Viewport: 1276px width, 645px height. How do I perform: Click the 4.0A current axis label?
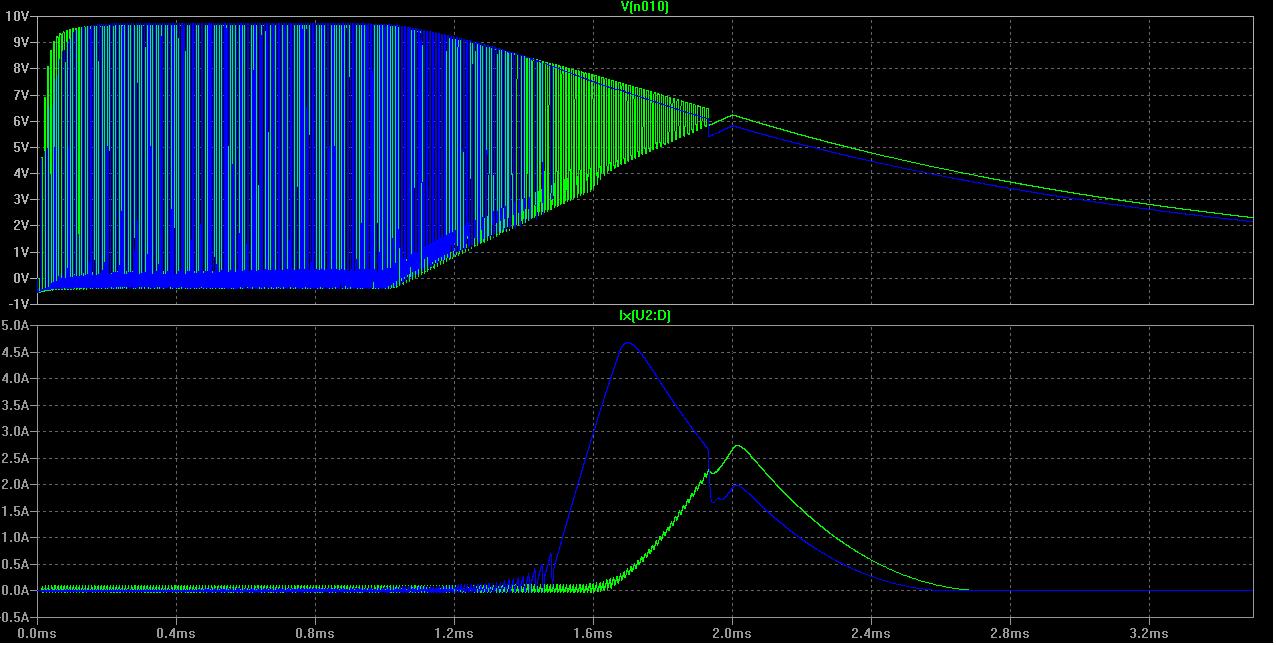tap(17, 379)
